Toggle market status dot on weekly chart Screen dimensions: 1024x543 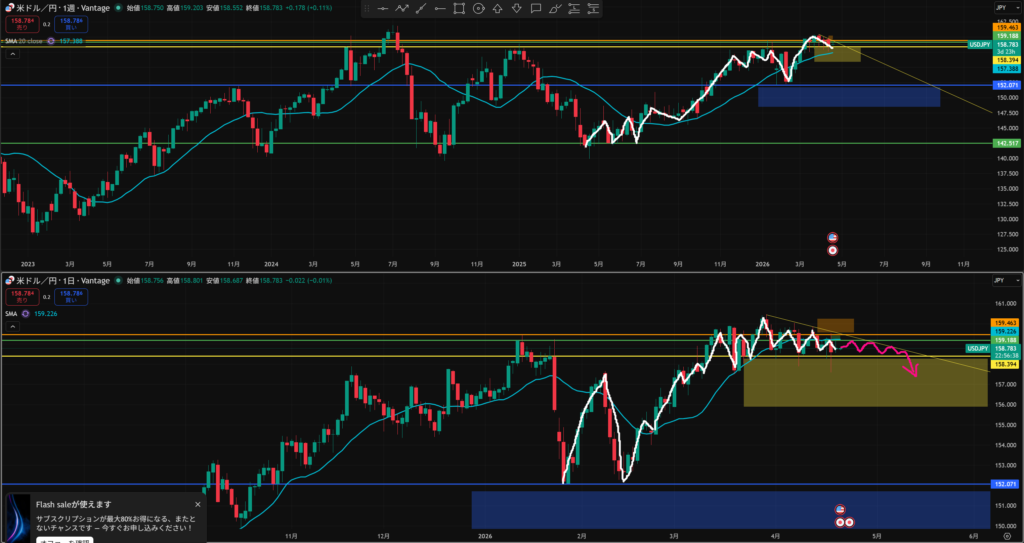120,8
